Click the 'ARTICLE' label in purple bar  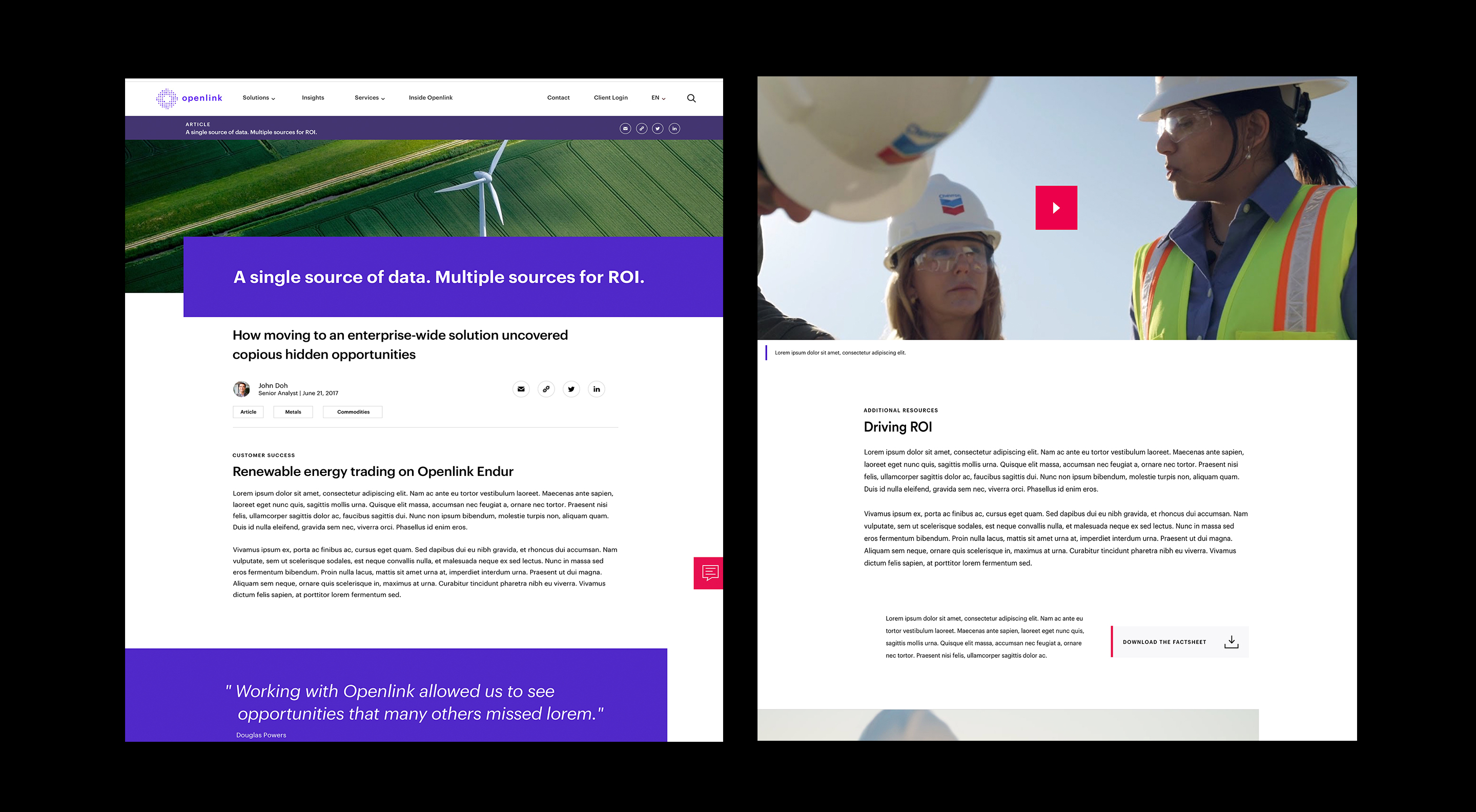click(x=198, y=124)
